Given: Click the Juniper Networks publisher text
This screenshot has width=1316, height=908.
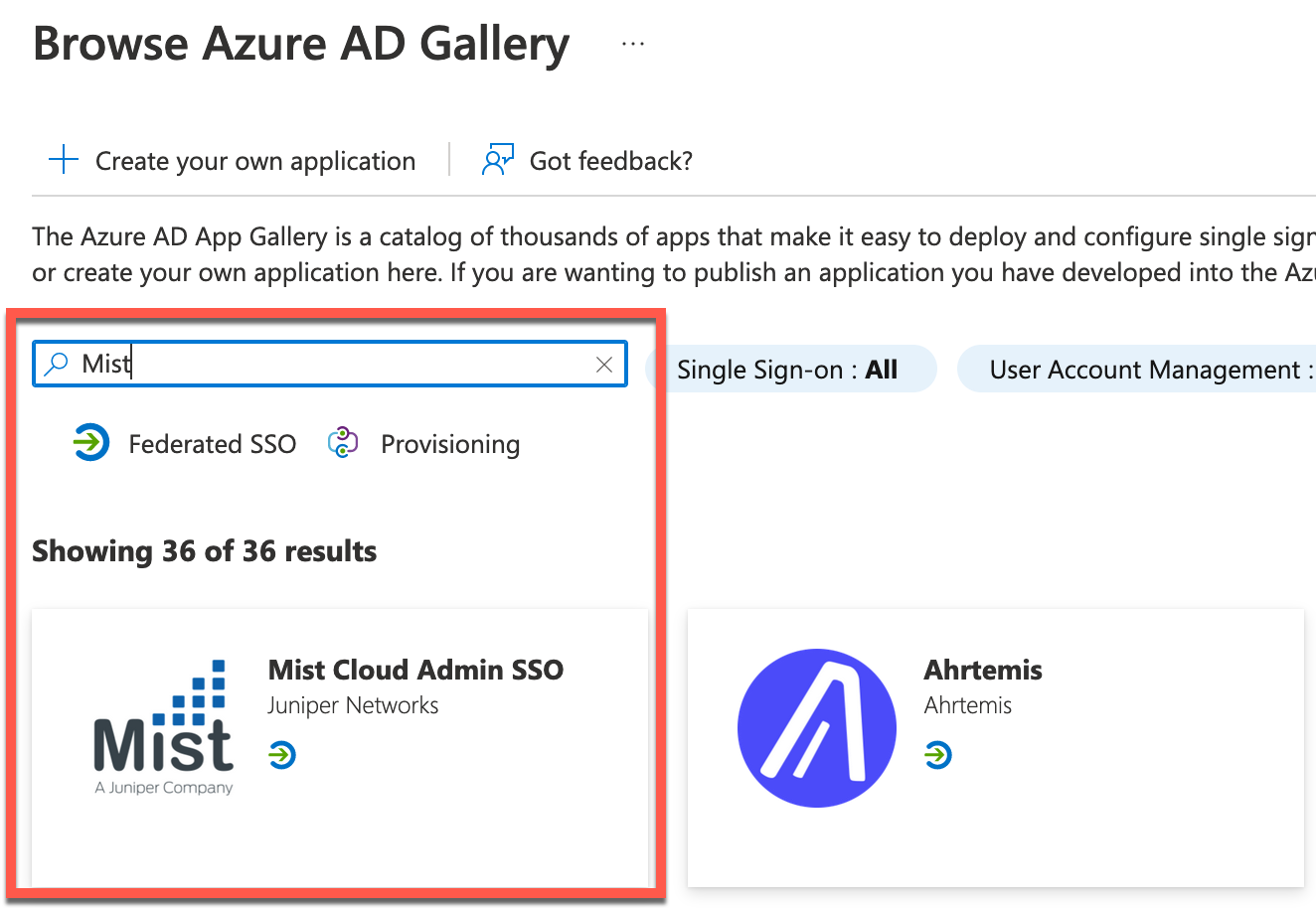Looking at the screenshot, I should [353, 705].
